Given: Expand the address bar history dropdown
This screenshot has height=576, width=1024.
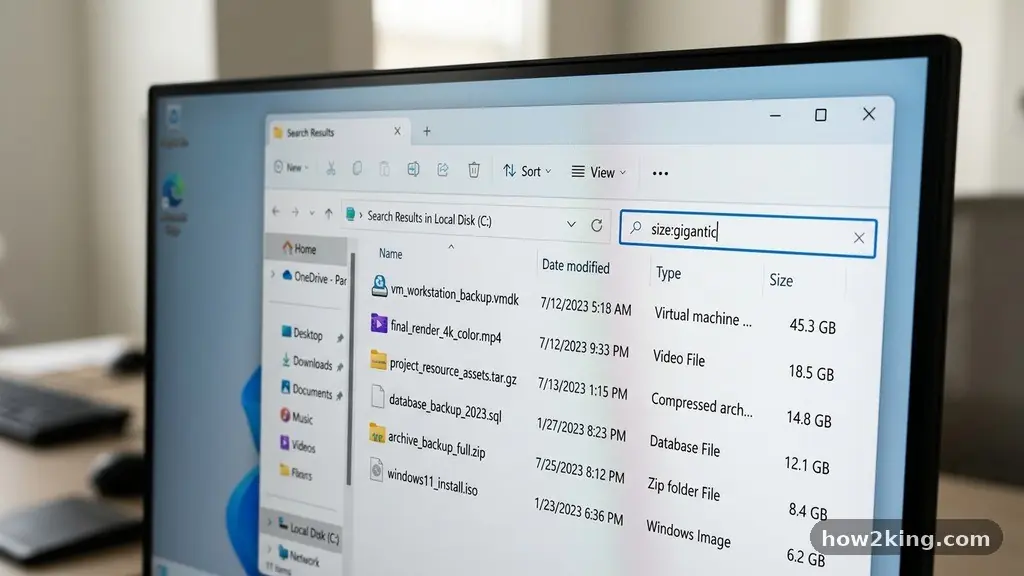Looking at the screenshot, I should pyautogui.click(x=571, y=224).
